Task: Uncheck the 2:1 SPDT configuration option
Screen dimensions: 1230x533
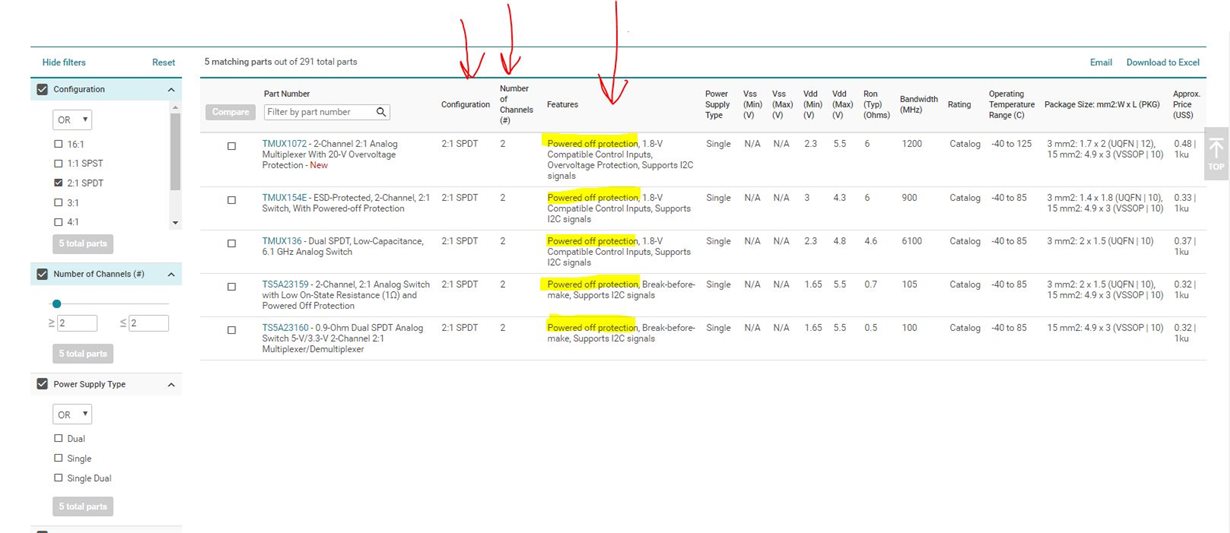Action: point(58,183)
